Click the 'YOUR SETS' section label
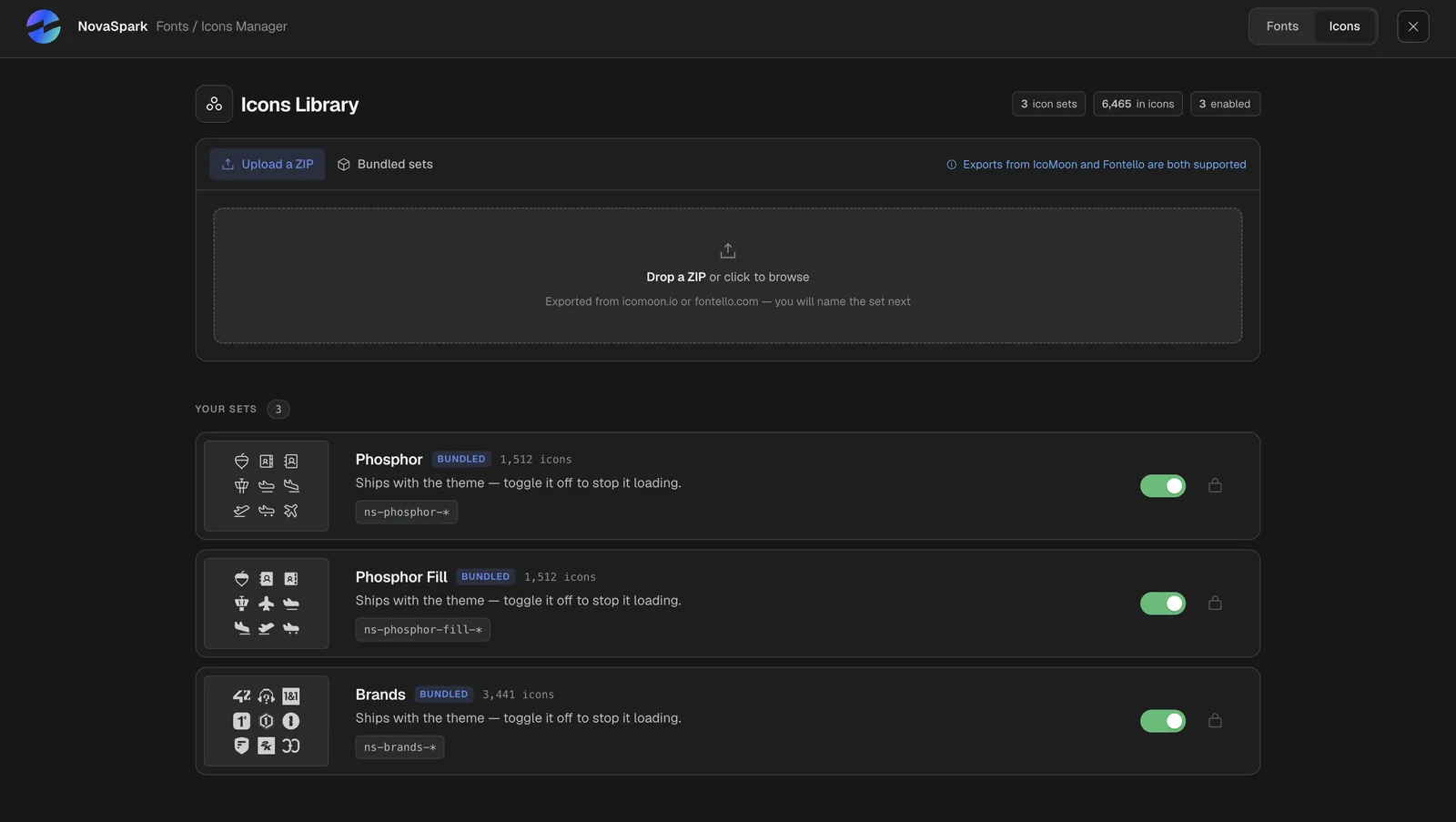1456x822 pixels. 226,410
